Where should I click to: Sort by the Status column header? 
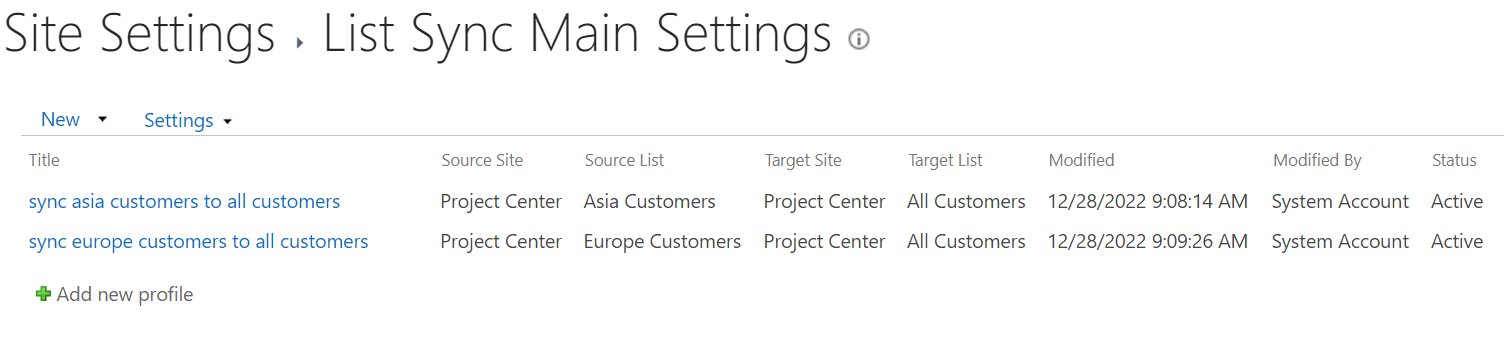click(1454, 160)
